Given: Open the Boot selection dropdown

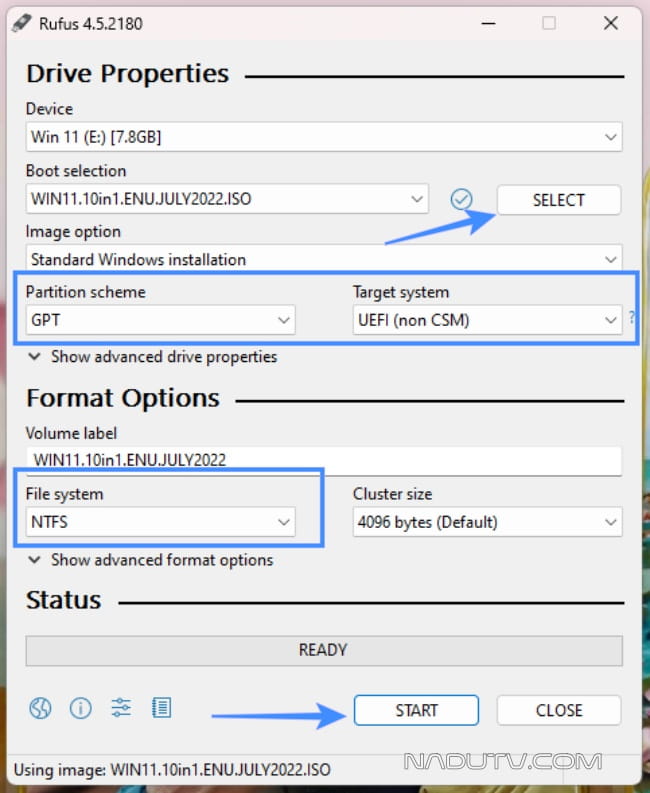Looking at the screenshot, I should pos(227,199).
